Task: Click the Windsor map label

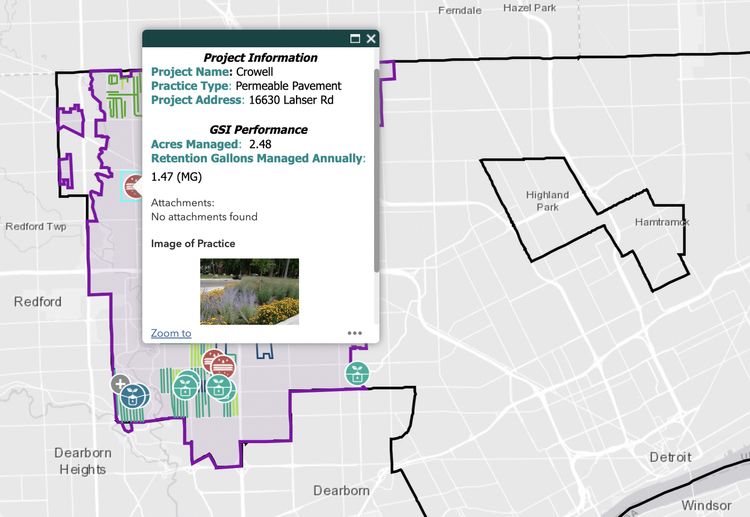Action: pos(706,506)
